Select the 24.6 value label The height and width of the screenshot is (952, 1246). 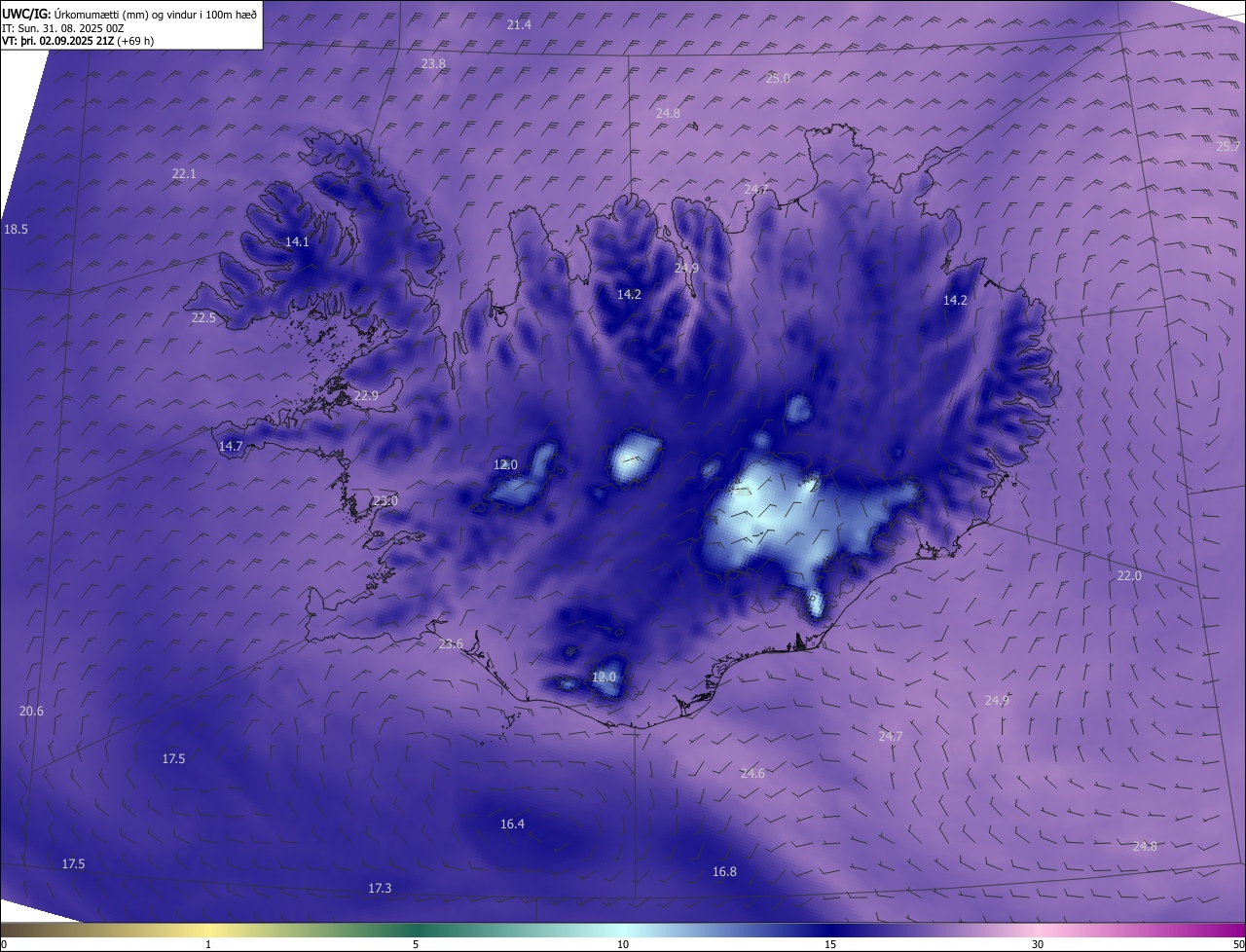752,773
